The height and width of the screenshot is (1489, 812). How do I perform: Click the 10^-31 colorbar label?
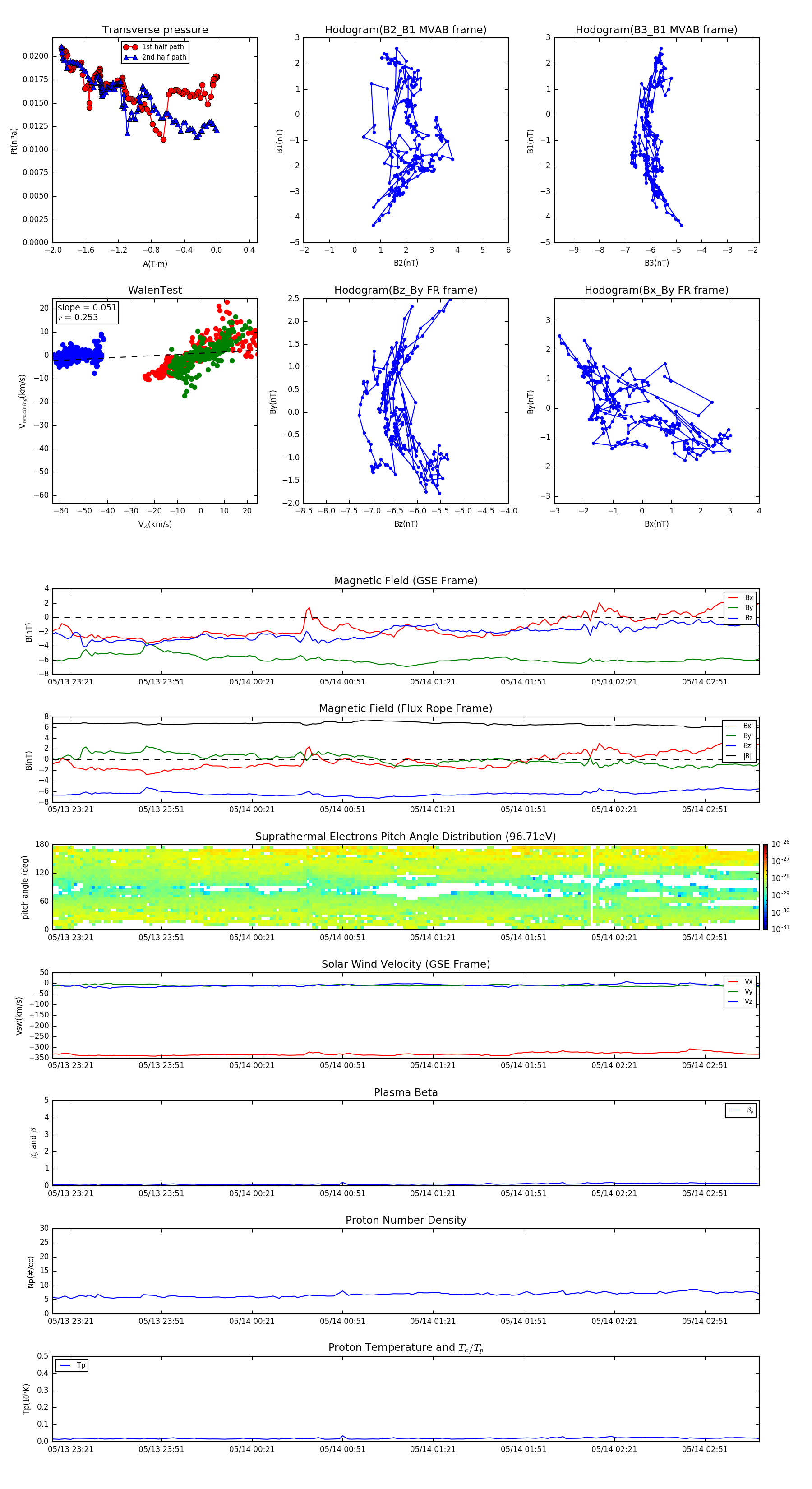780,929
